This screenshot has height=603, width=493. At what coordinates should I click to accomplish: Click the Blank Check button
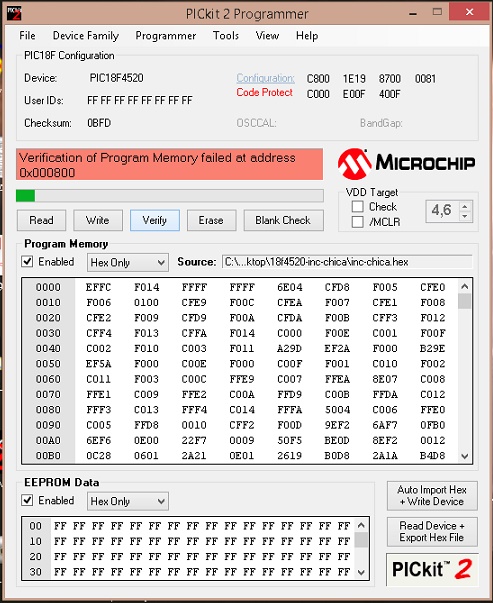[283, 220]
